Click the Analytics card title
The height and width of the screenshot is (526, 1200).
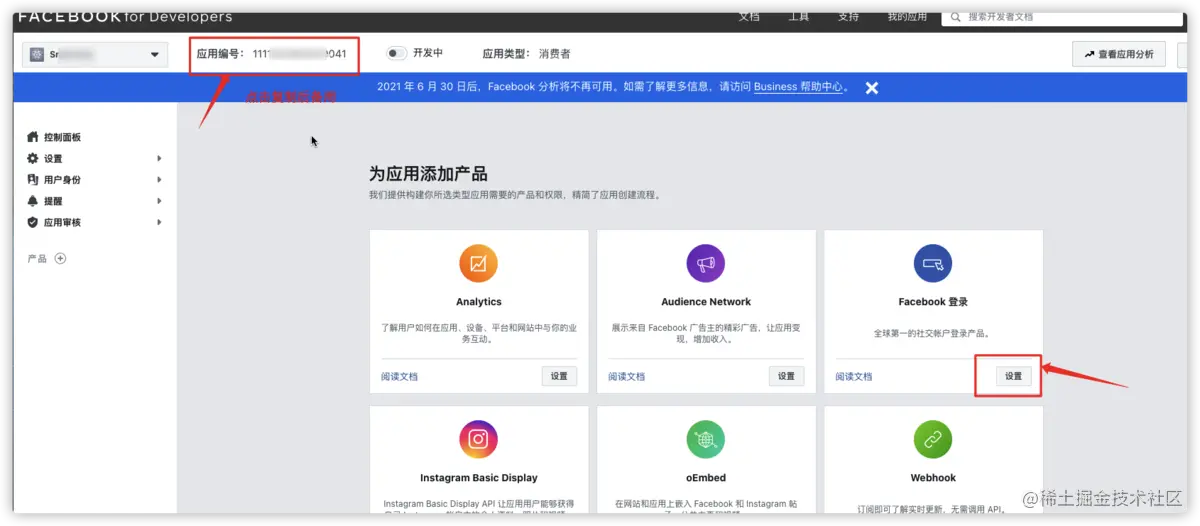point(479,302)
